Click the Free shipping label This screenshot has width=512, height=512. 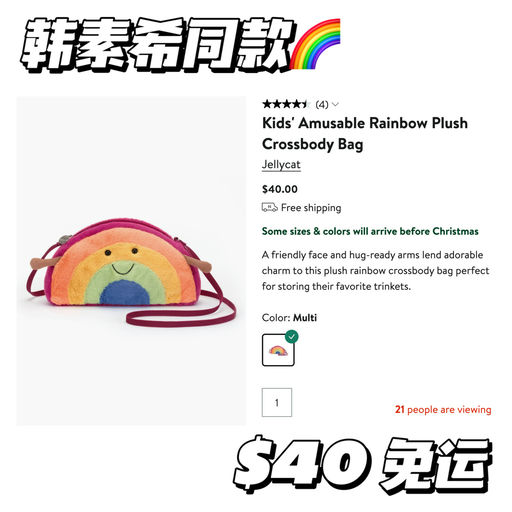pyautogui.click(x=311, y=208)
